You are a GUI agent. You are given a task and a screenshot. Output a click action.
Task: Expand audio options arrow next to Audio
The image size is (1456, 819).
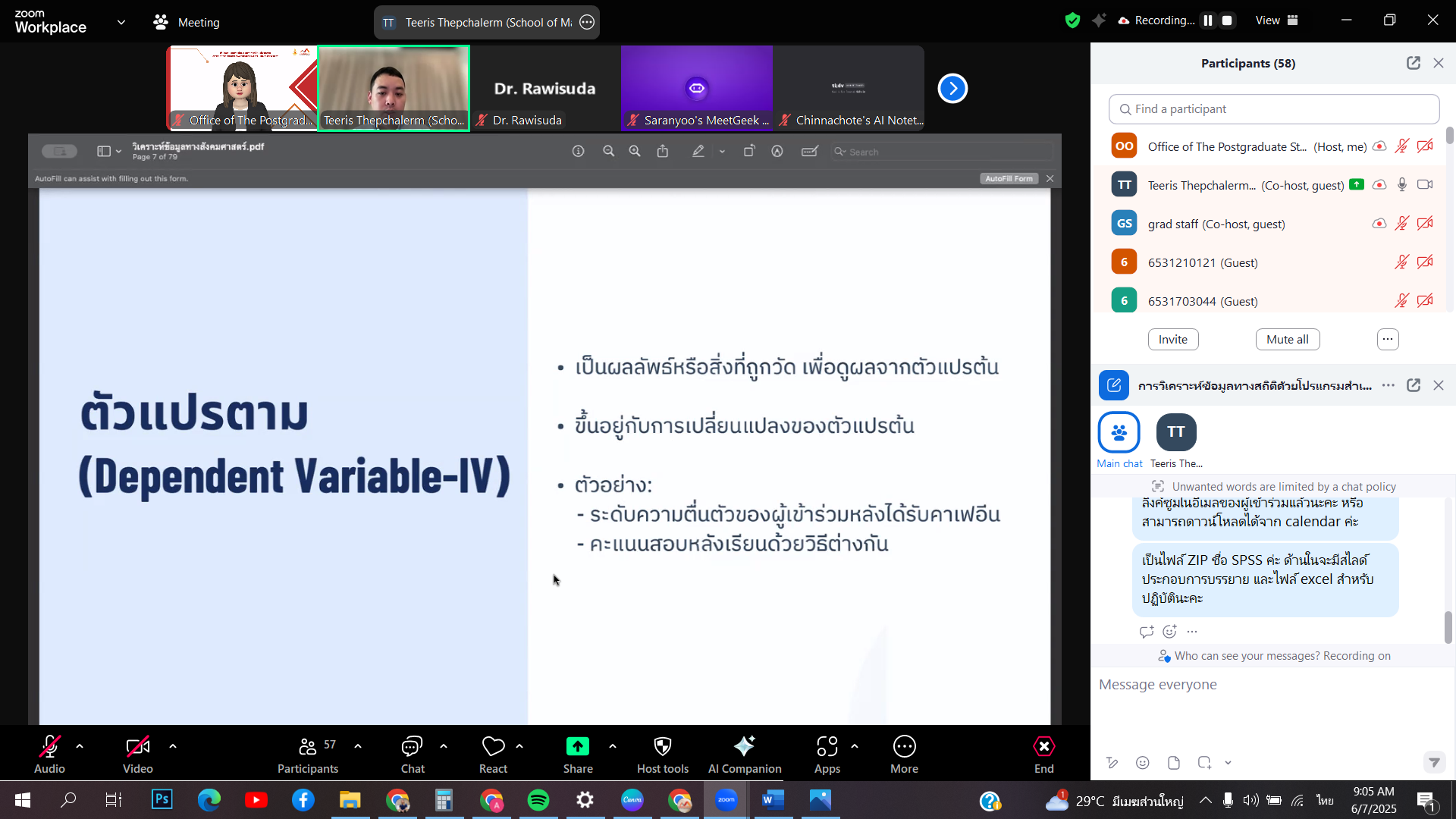point(80,746)
